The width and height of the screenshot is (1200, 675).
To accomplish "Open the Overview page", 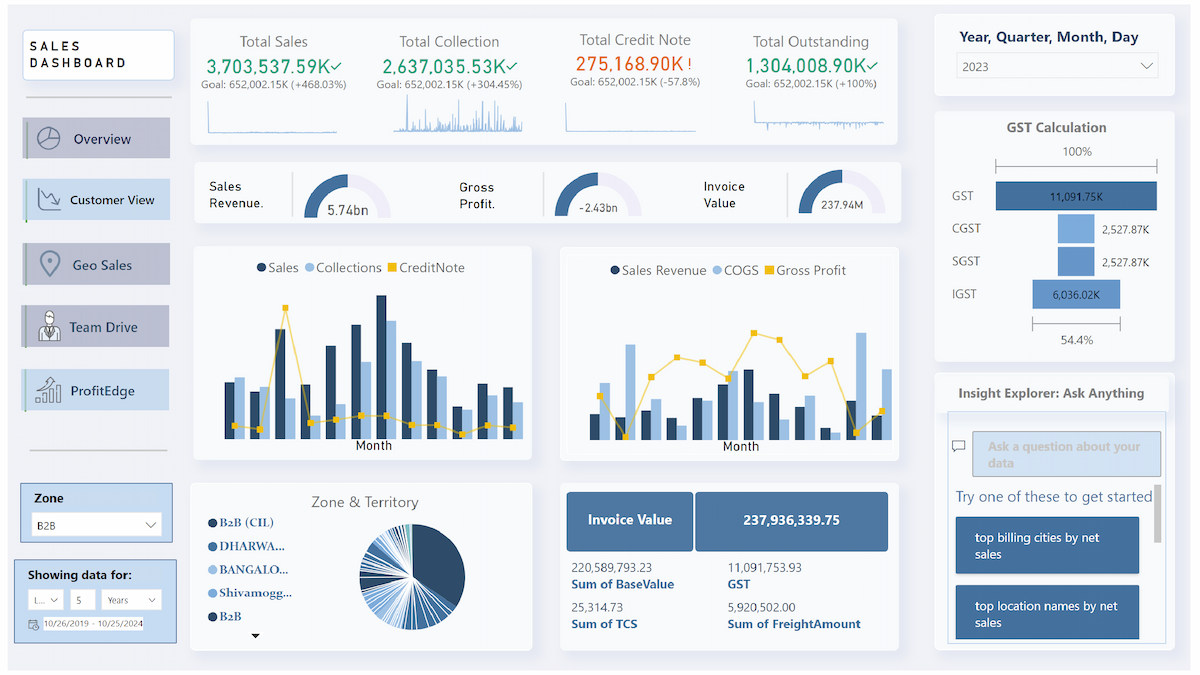I will coord(97,139).
